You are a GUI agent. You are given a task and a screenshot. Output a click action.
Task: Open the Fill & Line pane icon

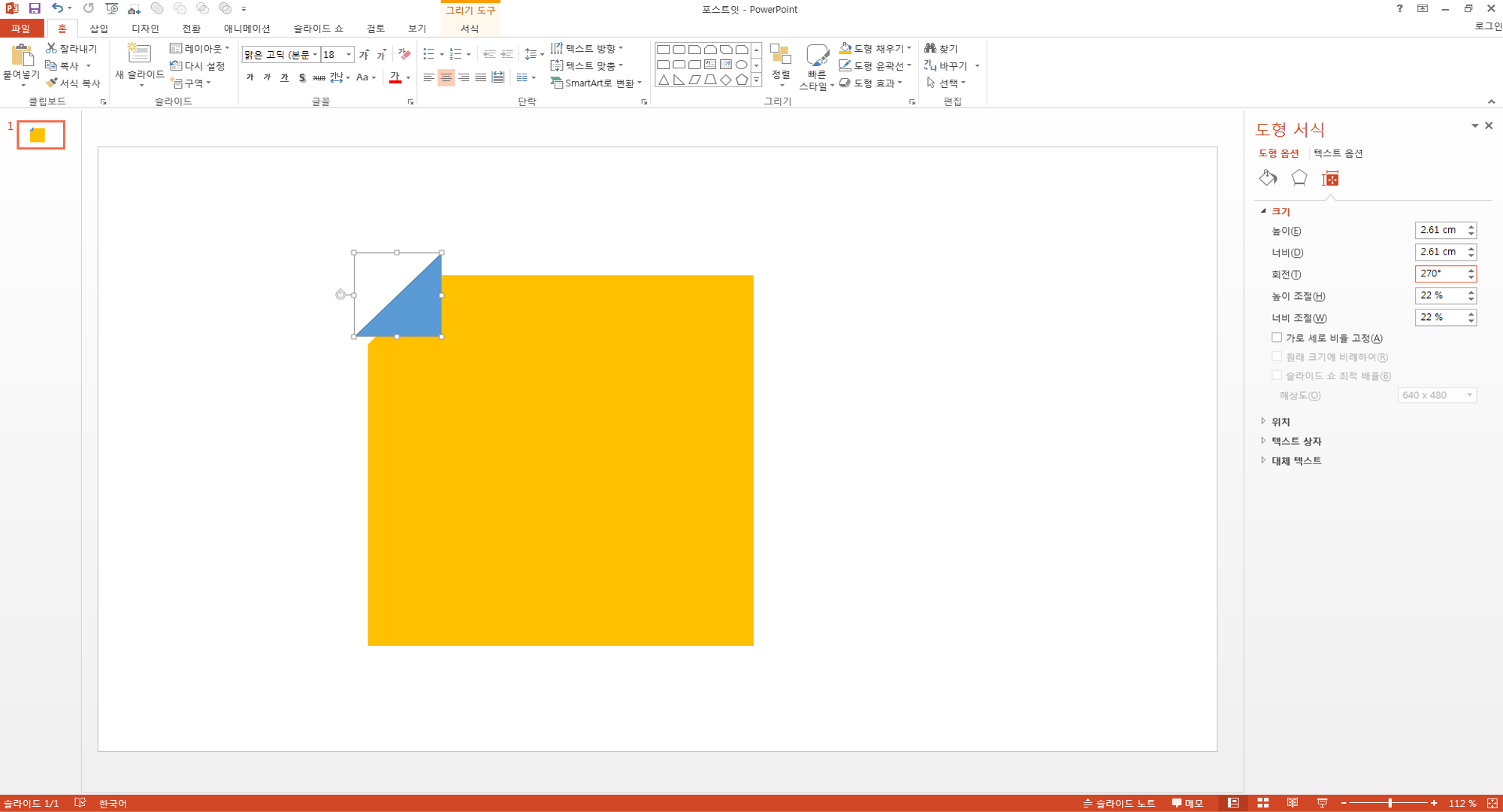coord(1268,178)
